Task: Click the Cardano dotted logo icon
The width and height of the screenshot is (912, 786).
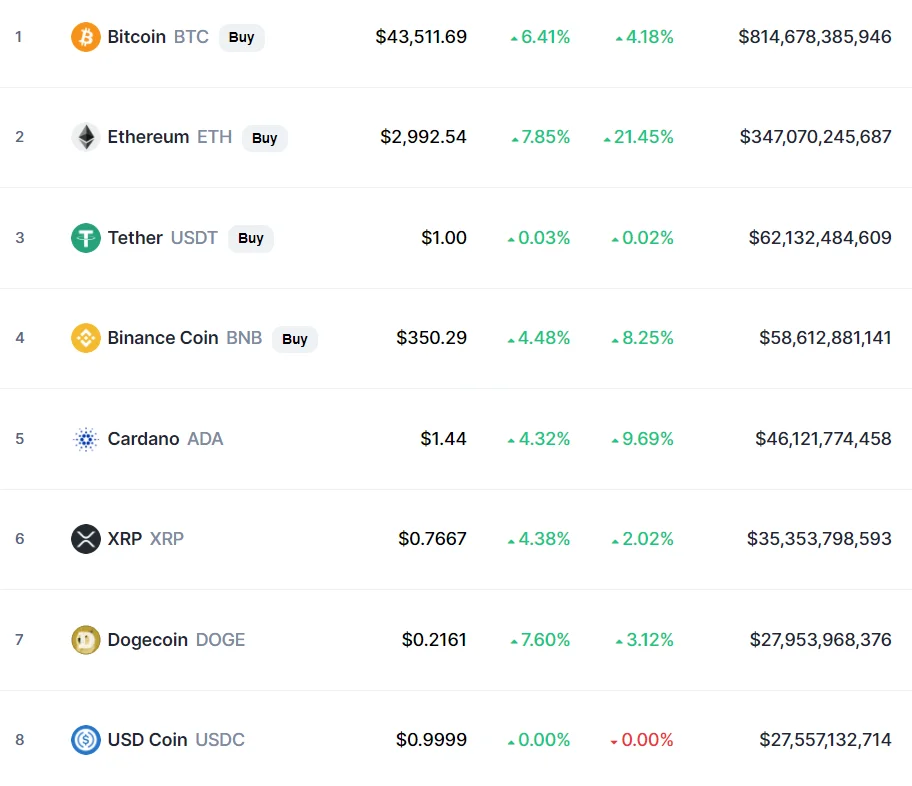Action: pos(86,439)
